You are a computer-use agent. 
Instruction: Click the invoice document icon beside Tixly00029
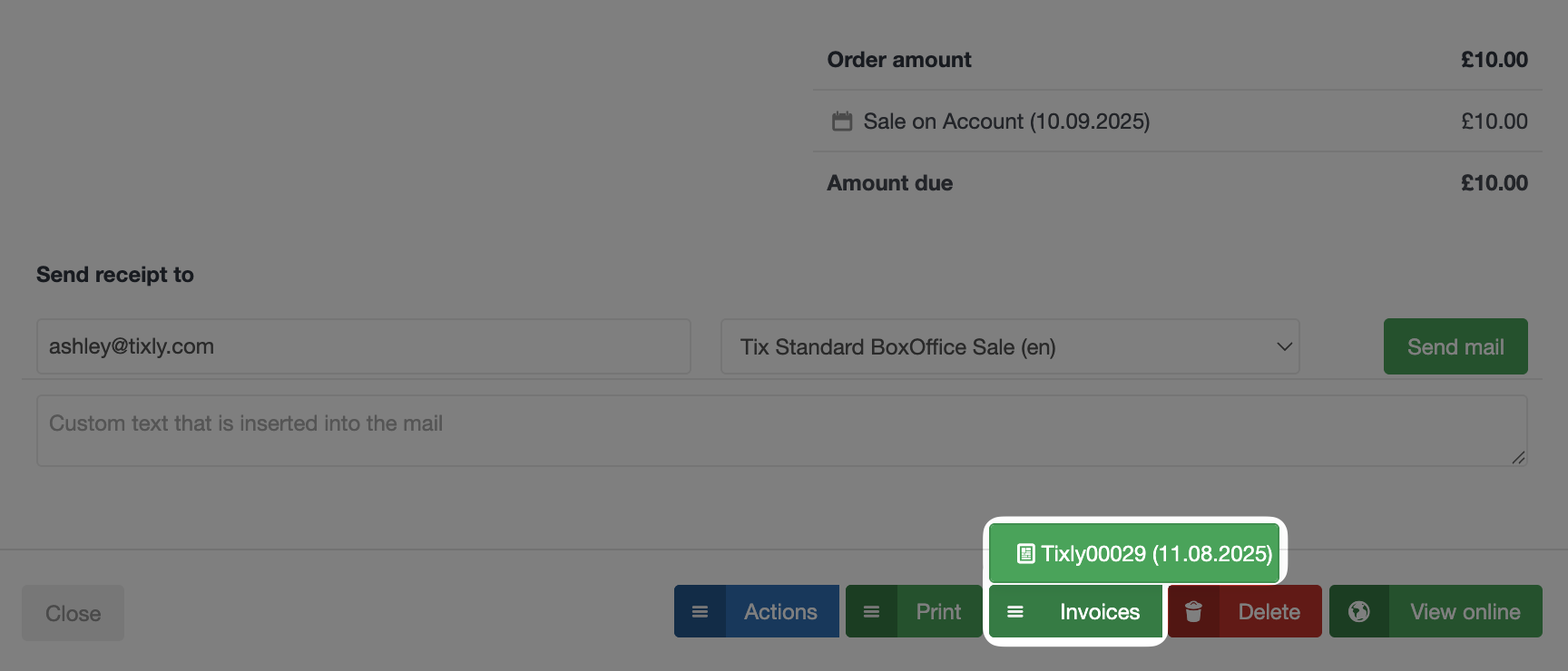point(1025,554)
